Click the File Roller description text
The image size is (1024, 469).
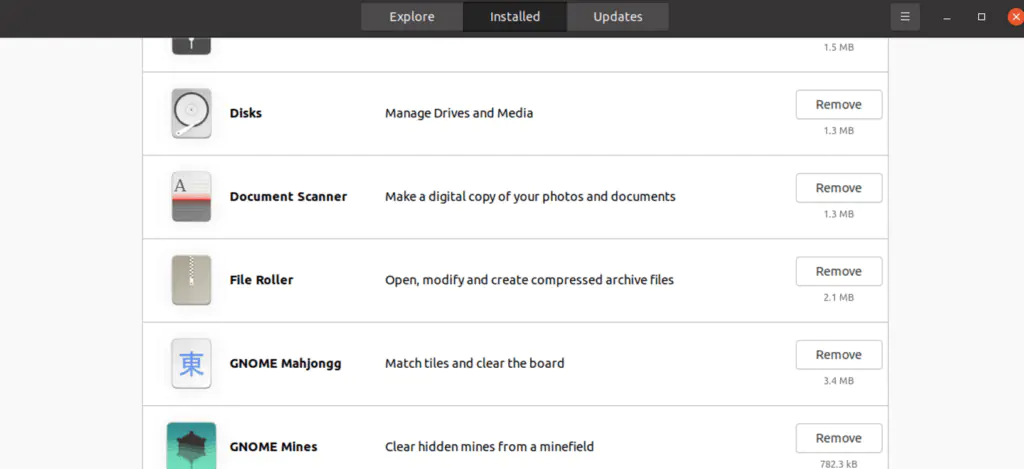529,280
